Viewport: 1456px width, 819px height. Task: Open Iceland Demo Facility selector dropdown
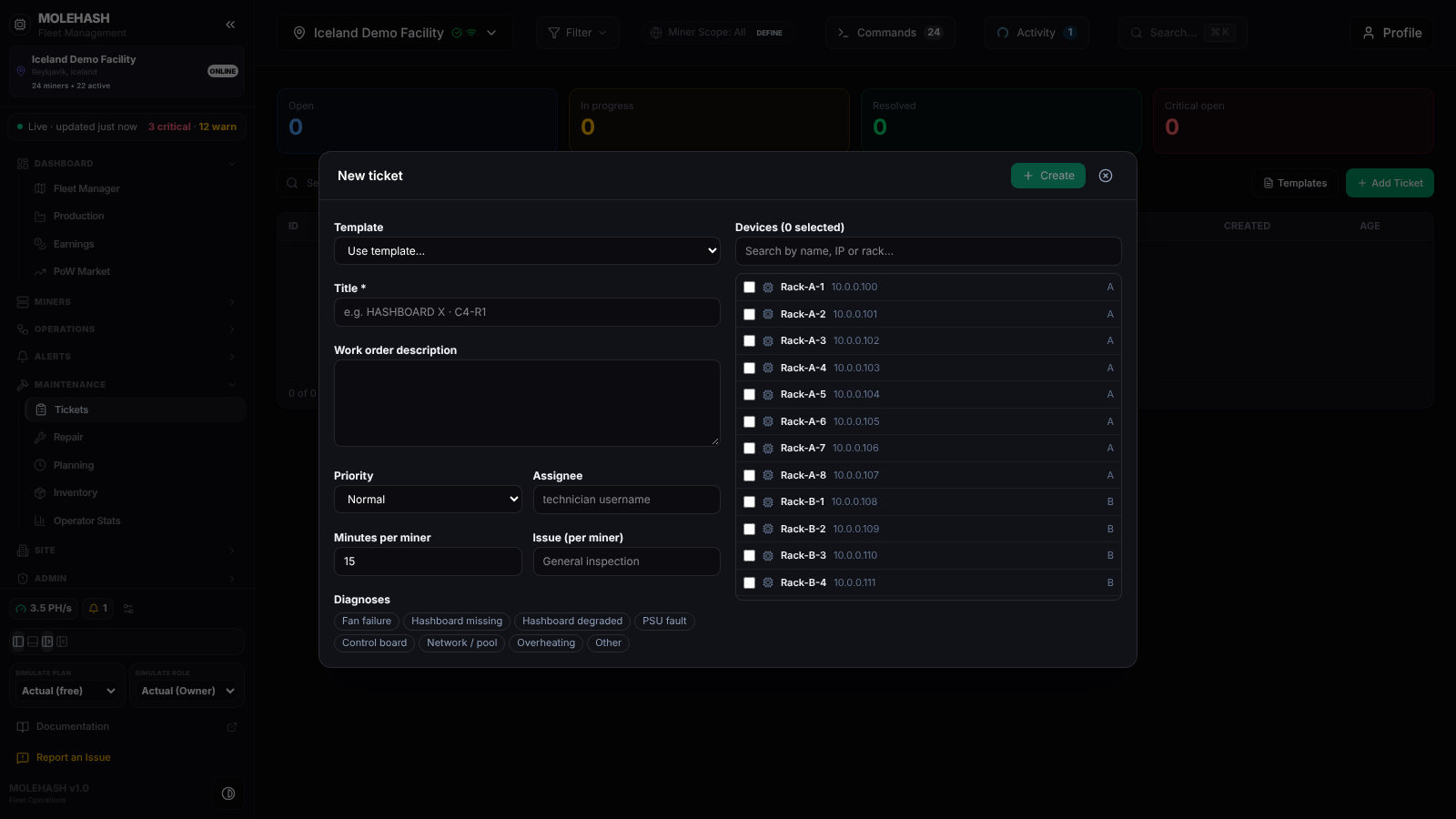(x=396, y=33)
